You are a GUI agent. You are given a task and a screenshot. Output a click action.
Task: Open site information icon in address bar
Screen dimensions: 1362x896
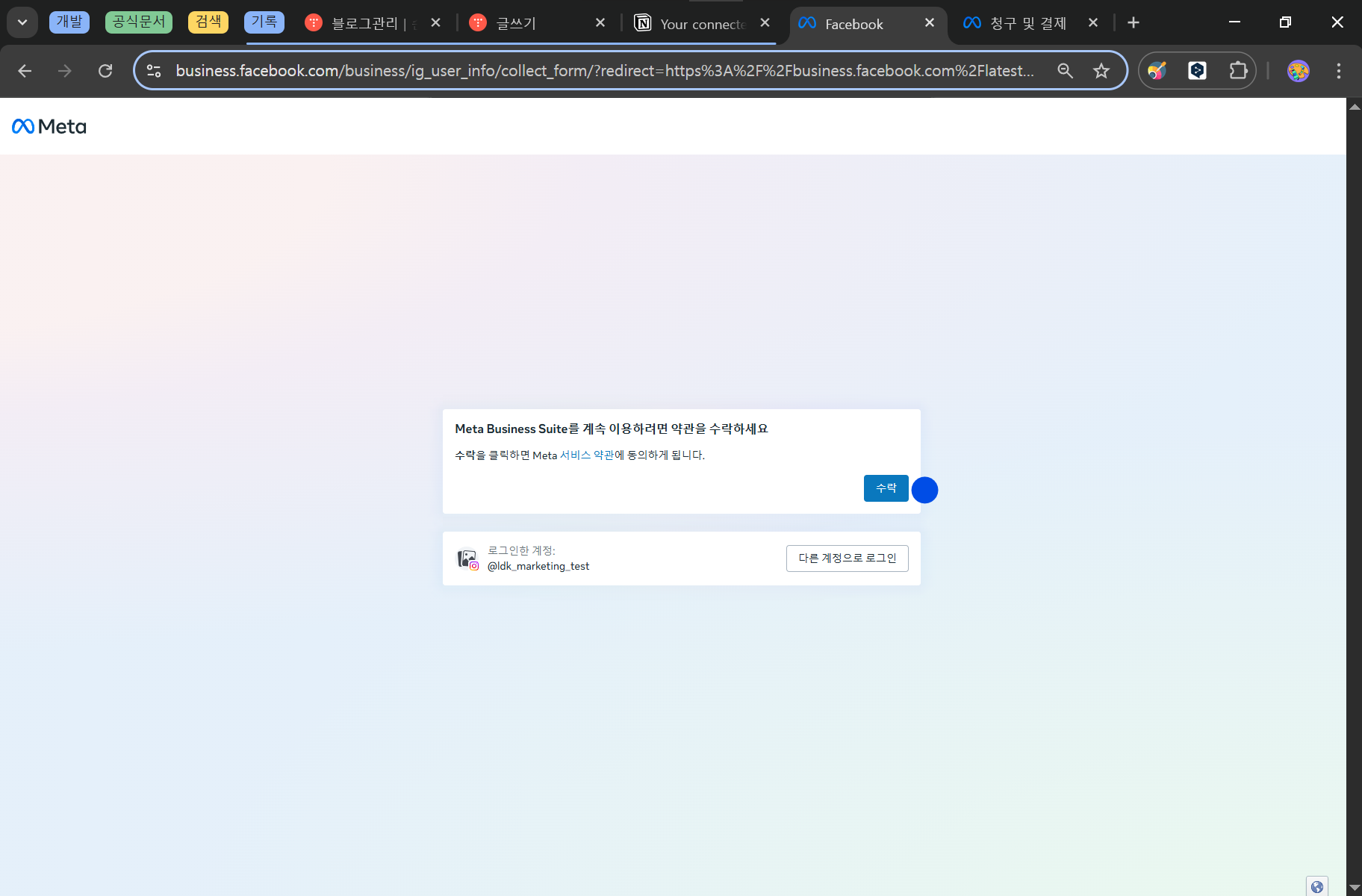coord(154,71)
